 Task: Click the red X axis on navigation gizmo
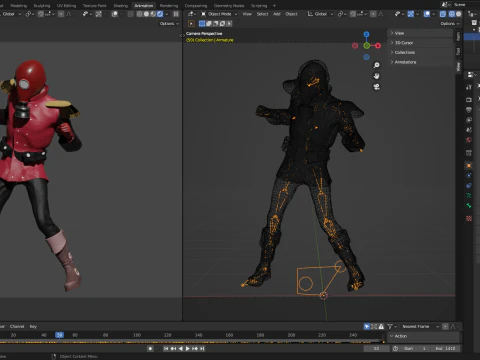click(x=378, y=46)
